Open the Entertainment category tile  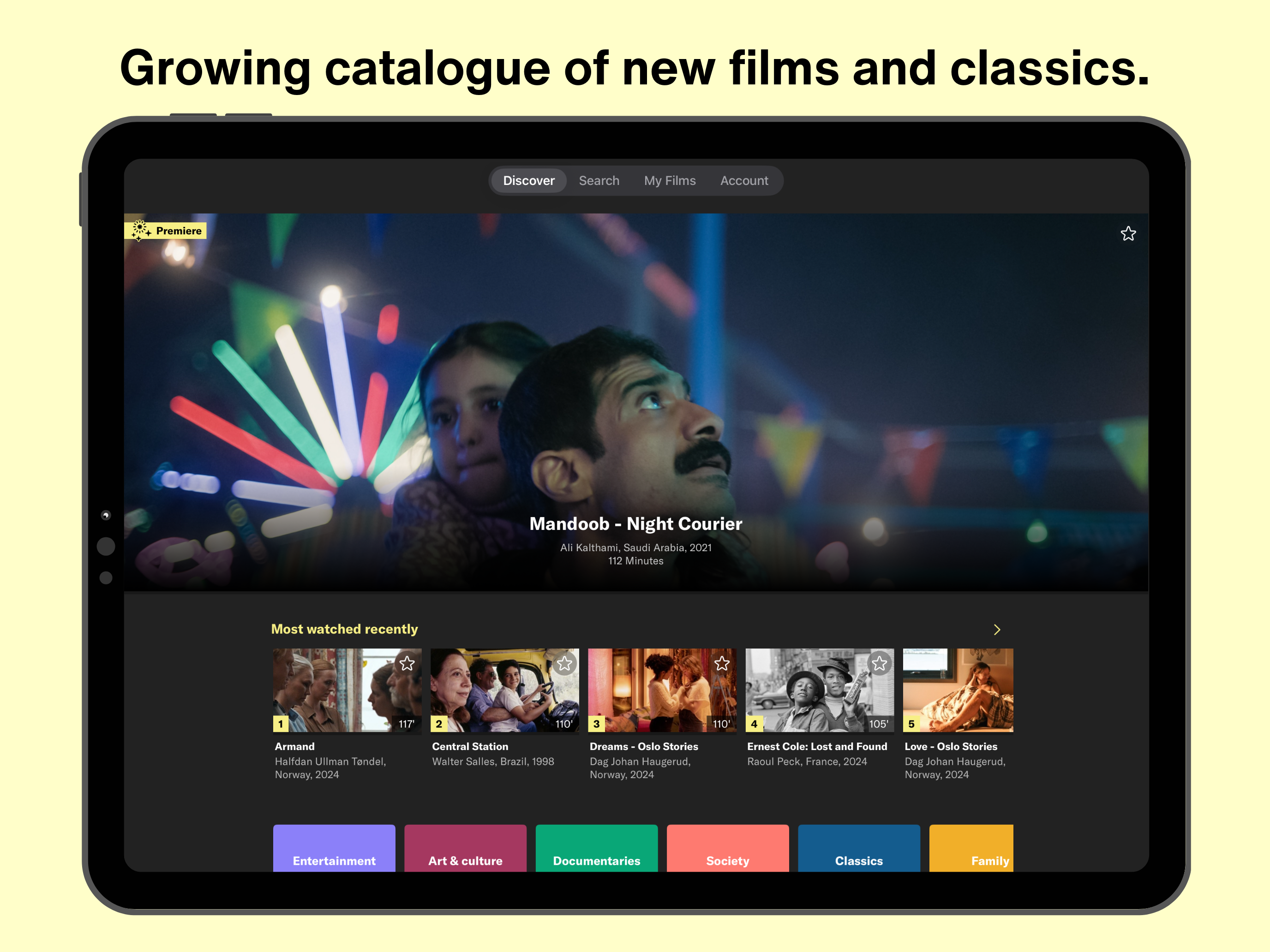(x=334, y=849)
